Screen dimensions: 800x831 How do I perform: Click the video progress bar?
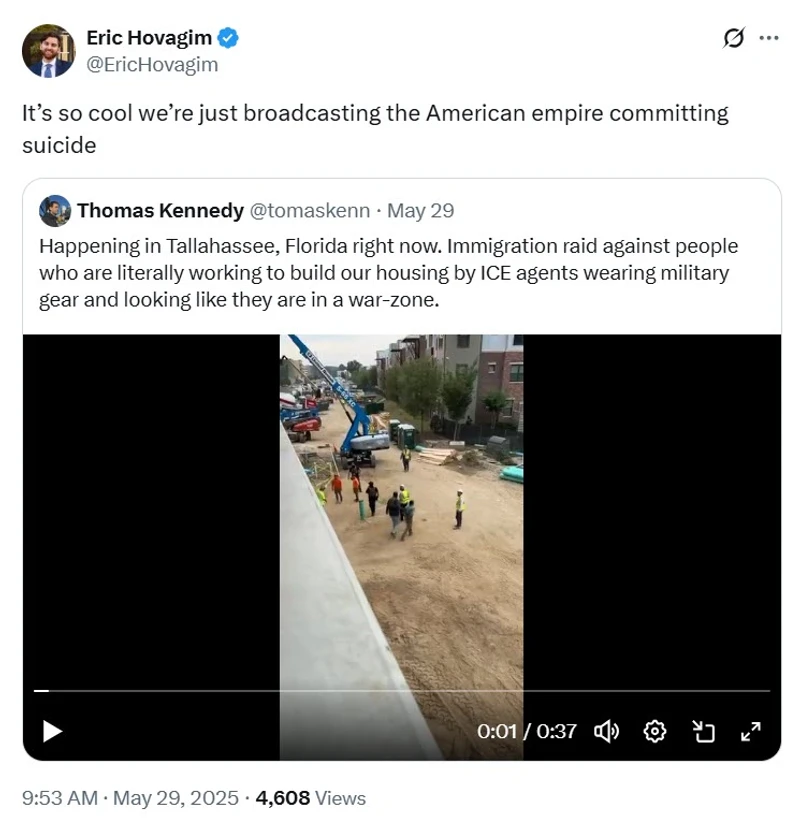click(400, 691)
